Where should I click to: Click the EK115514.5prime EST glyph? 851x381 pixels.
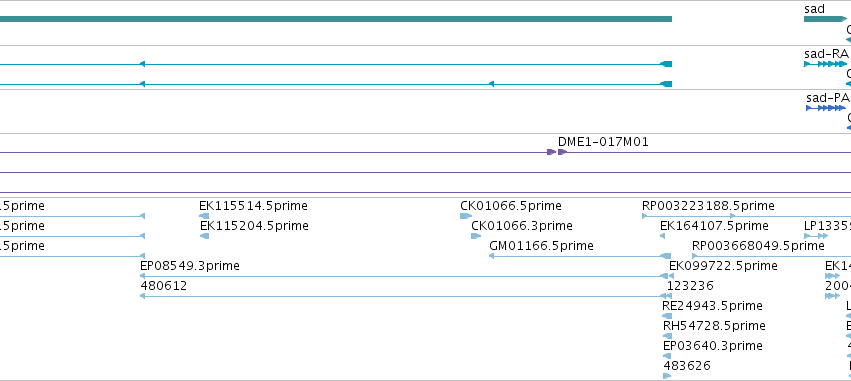pos(204,216)
